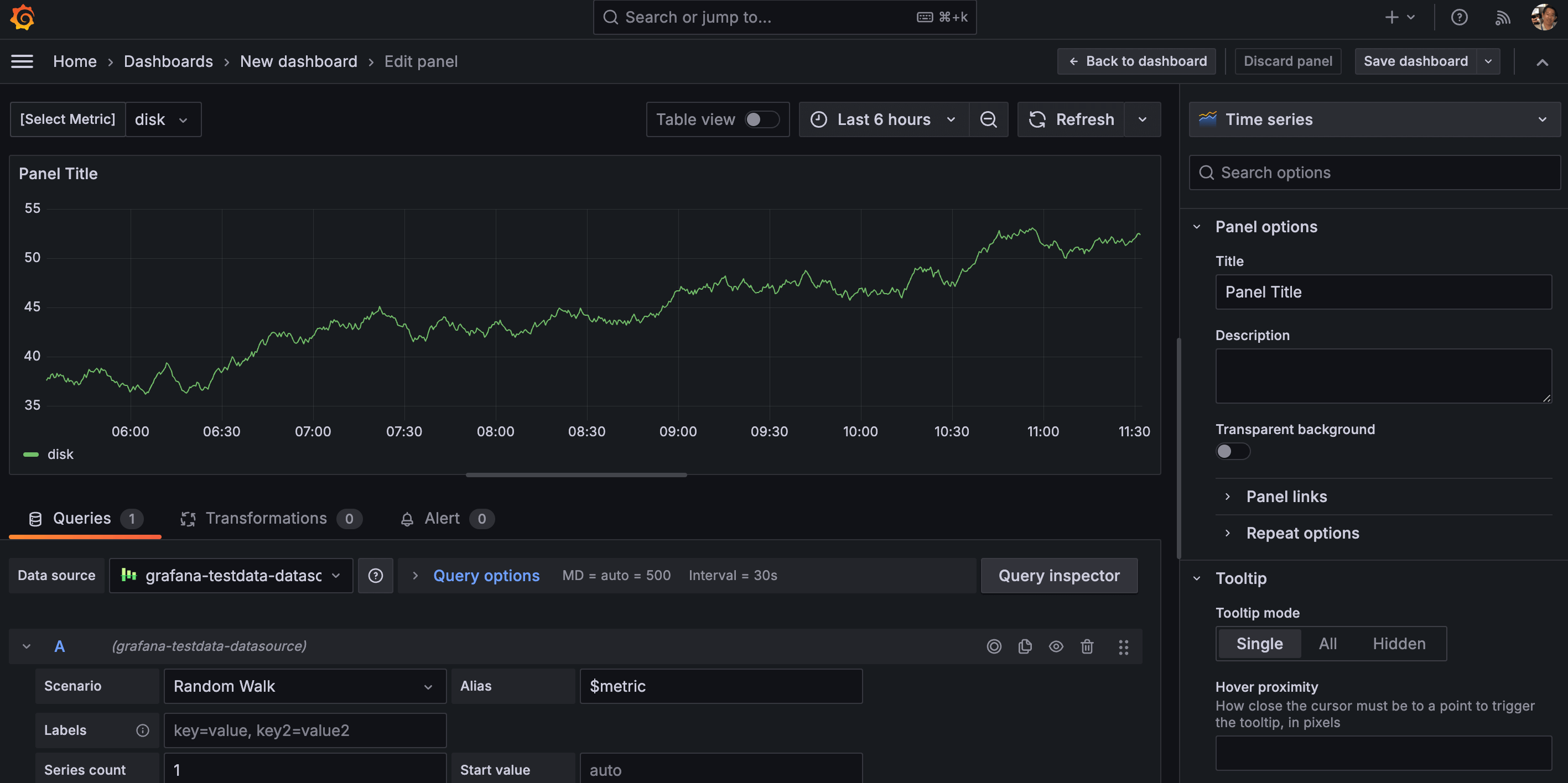Click data source help icon
Viewport: 1568px width, 783px height.
coord(376,576)
